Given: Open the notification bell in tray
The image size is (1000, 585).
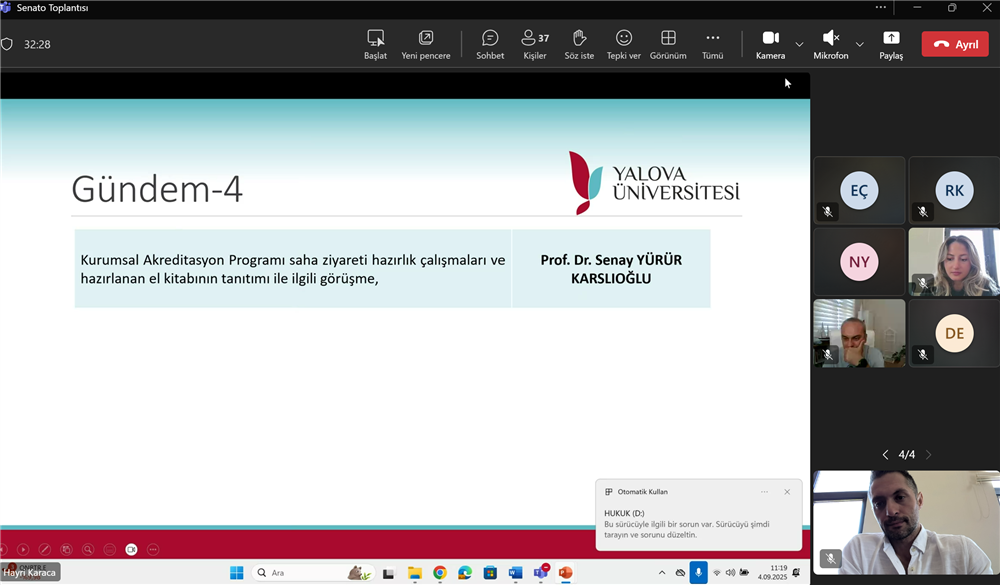Looking at the screenshot, I should coord(797,573).
